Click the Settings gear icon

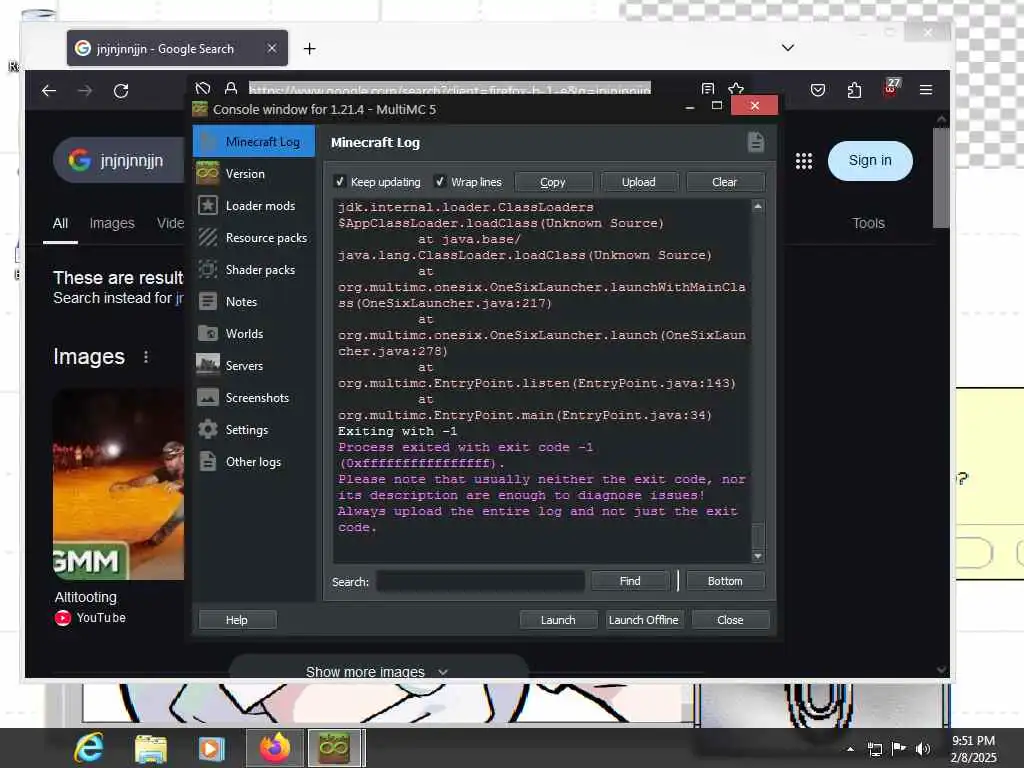(x=208, y=429)
